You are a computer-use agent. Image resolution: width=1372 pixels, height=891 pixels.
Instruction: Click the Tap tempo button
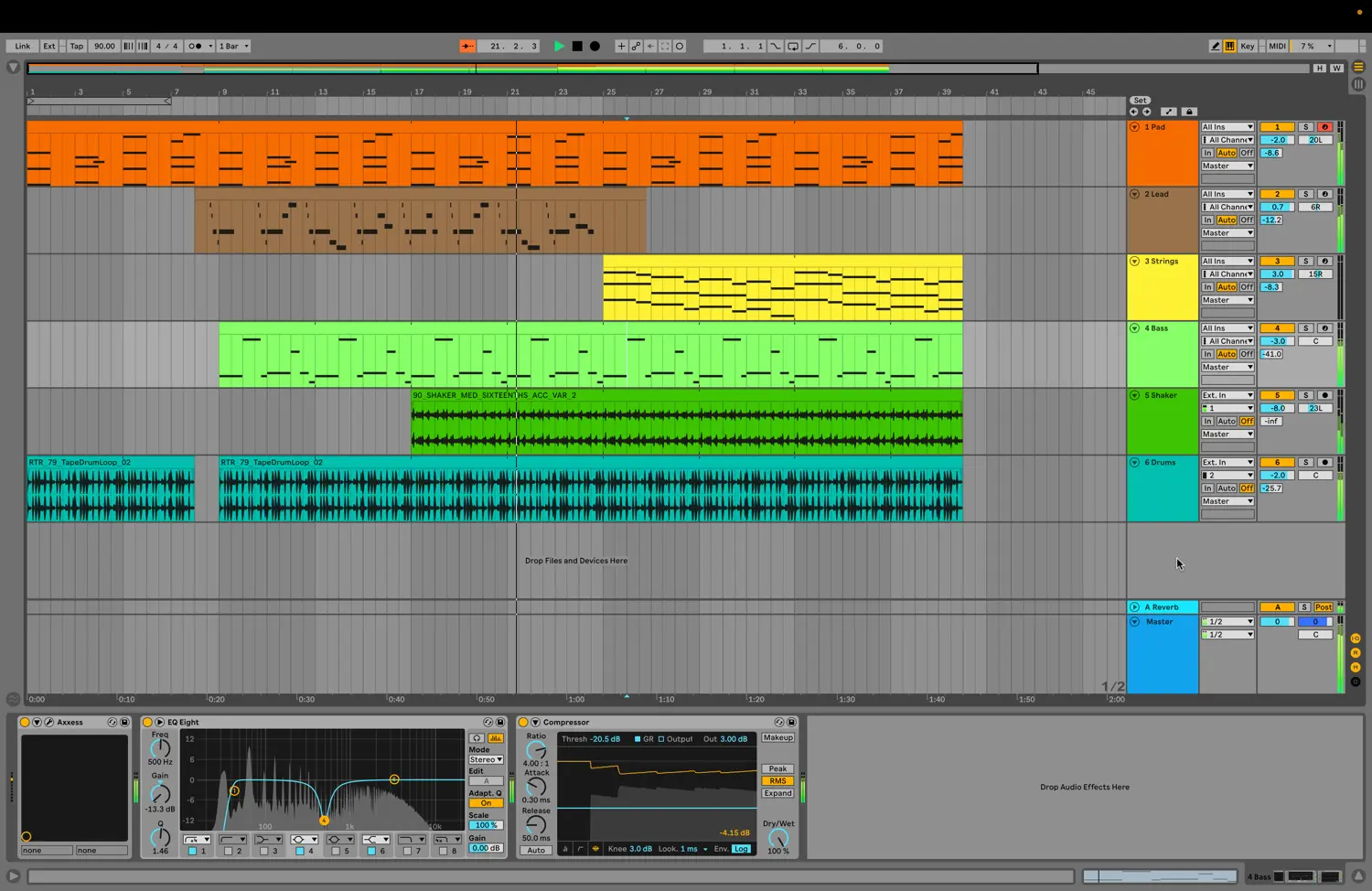pyautogui.click(x=77, y=46)
